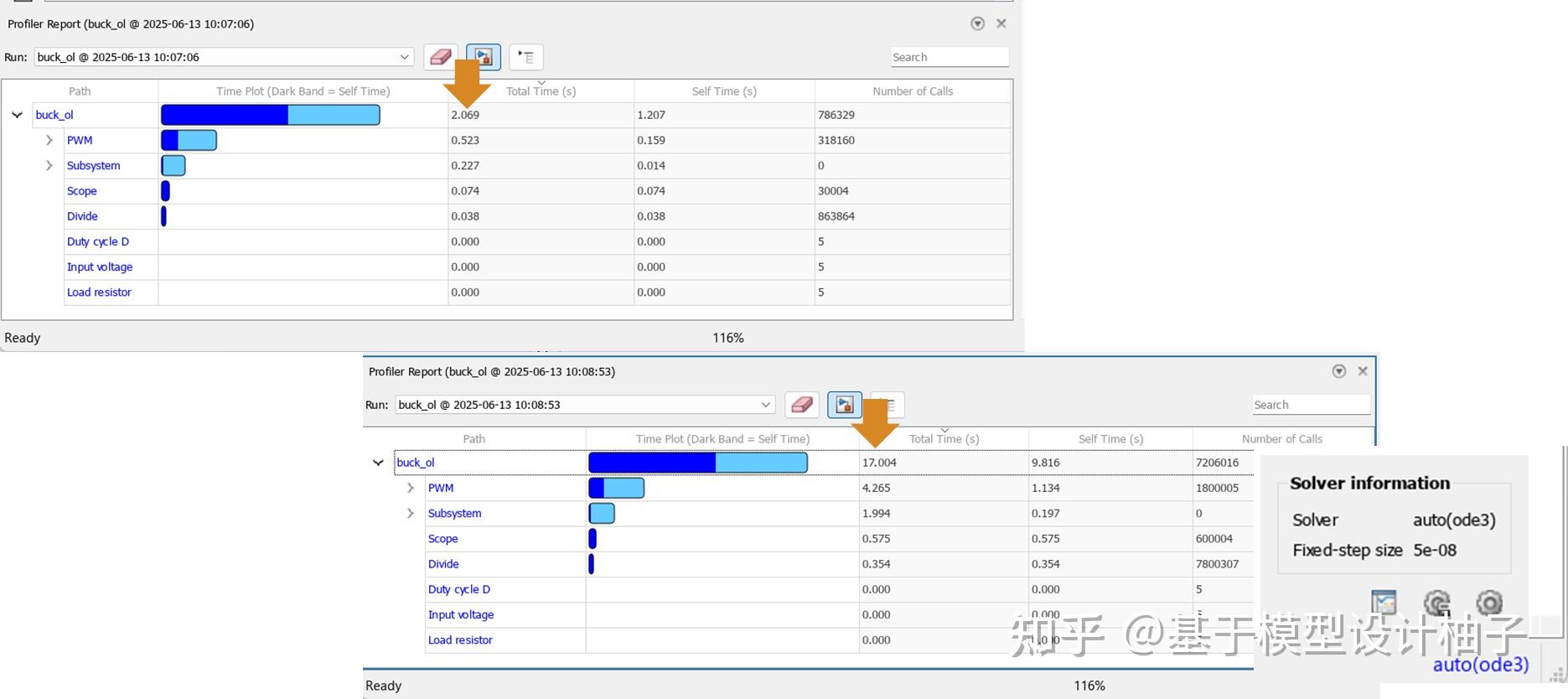This screenshot has width=1568, height=699.
Task: Open the Divide link in the 10:07:06 report
Action: click(x=82, y=216)
